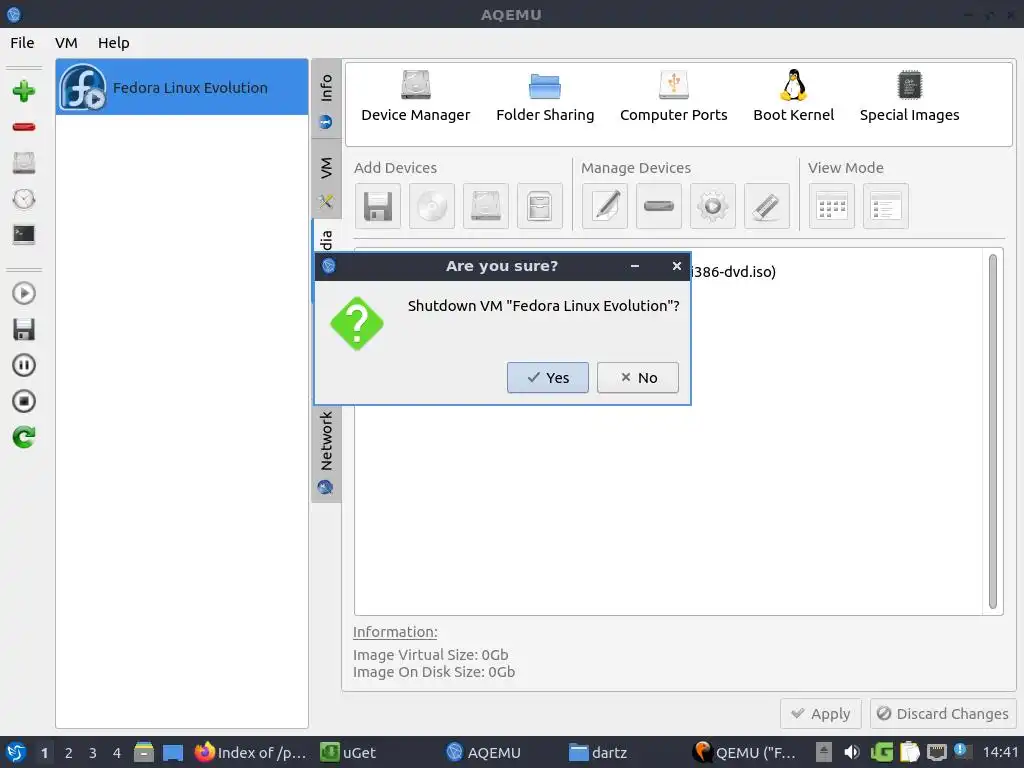This screenshot has height=768, width=1024.
Task: Switch to workspace 2
Action: (68, 753)
